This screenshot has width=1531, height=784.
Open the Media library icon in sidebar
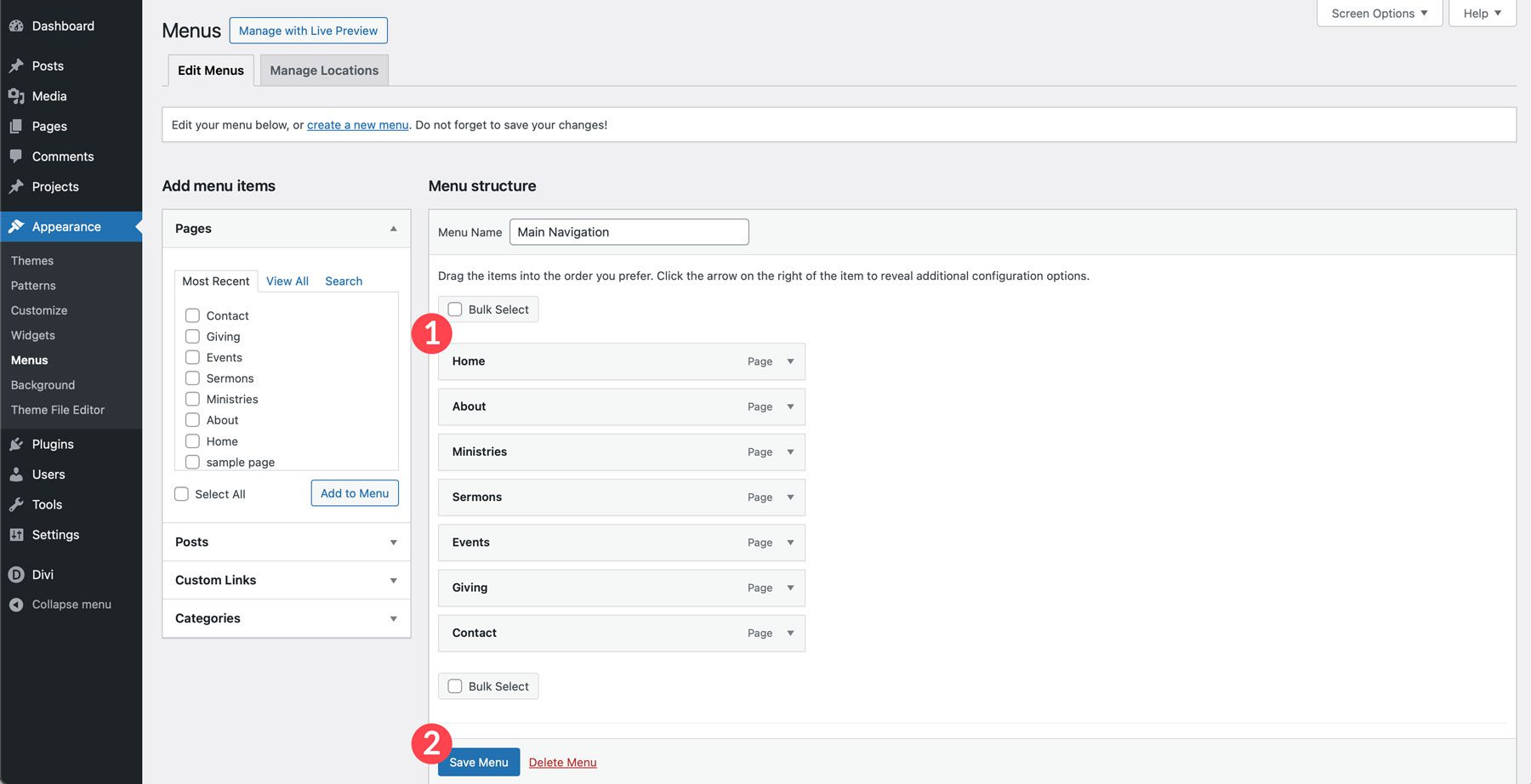coord(17,96)
